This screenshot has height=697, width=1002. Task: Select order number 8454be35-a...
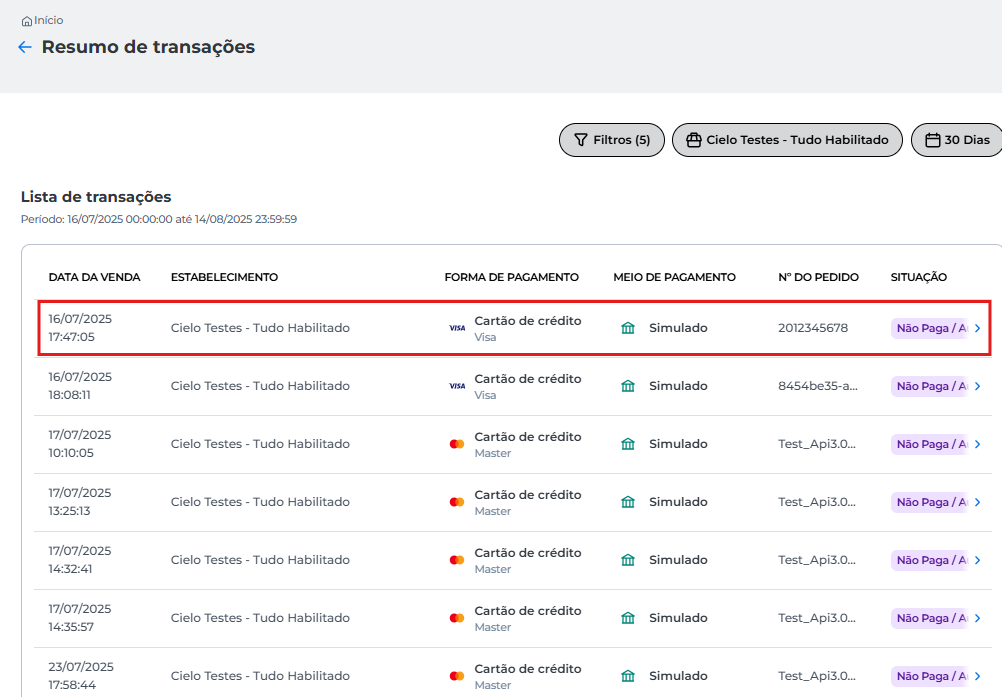[818, 386]
